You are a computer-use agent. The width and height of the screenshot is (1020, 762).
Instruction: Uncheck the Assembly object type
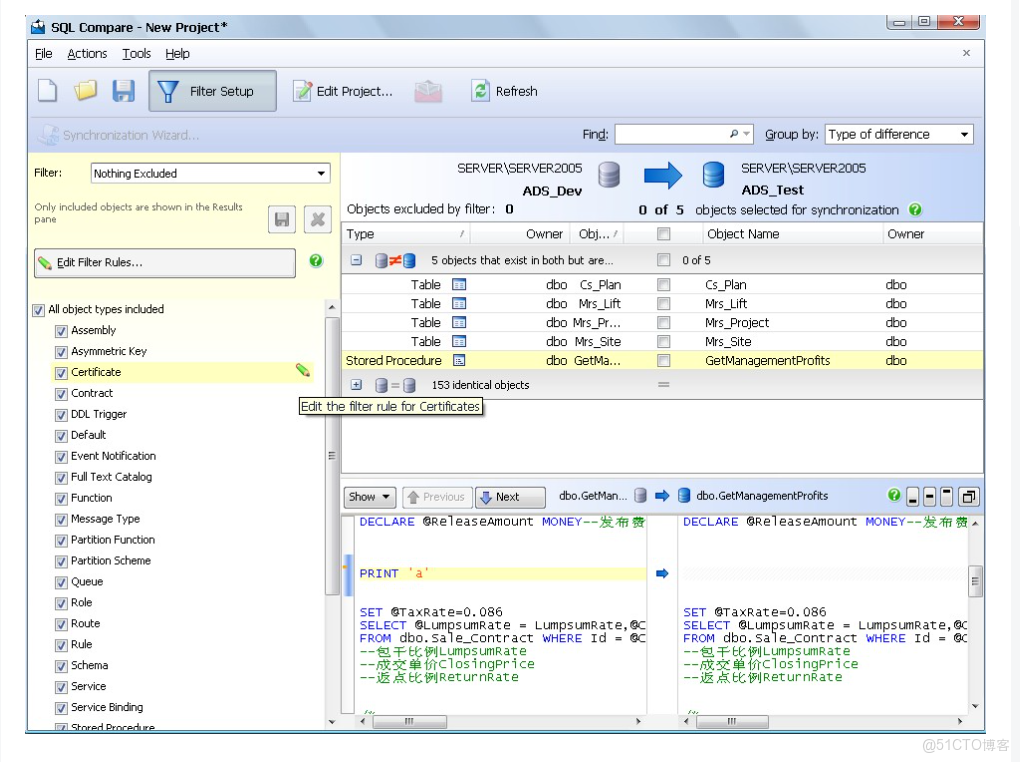click(x=62, y=330)
